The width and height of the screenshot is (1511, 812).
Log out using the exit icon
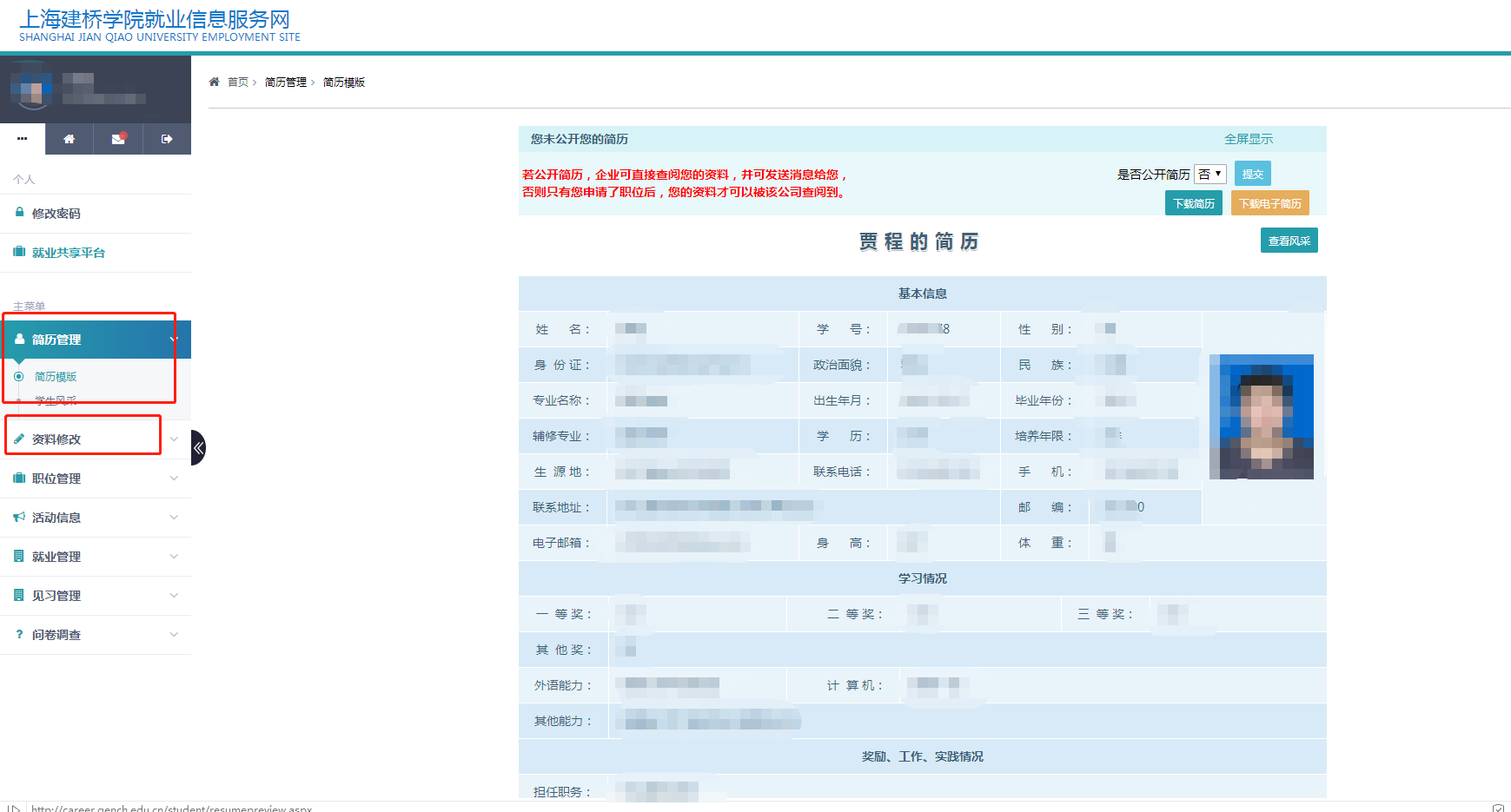[x=166, y=139]
